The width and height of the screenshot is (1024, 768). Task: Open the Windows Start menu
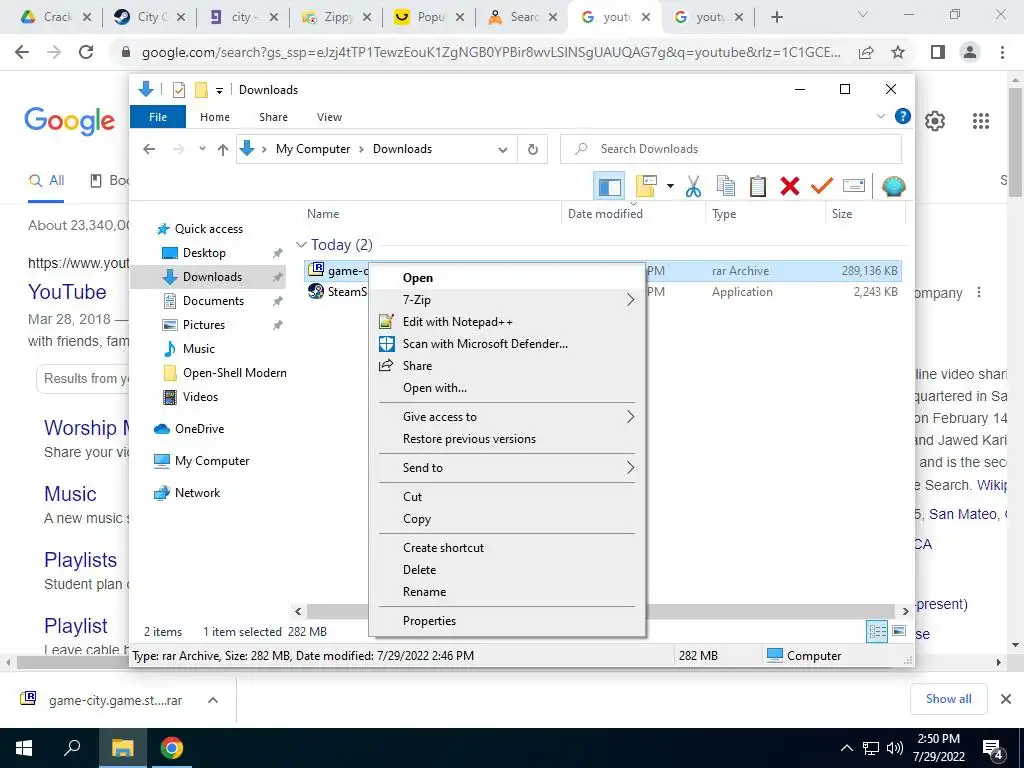(x=24, y=748)
